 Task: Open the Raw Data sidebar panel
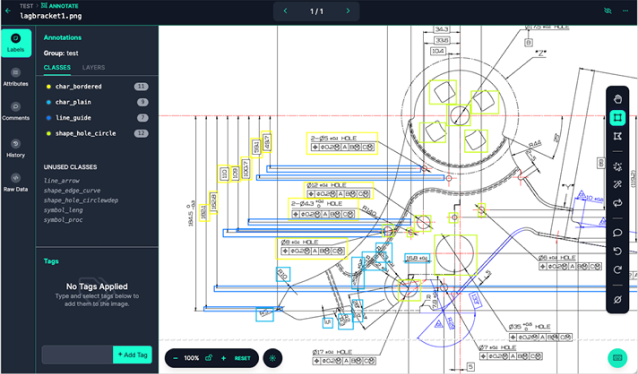pos(16,183)
